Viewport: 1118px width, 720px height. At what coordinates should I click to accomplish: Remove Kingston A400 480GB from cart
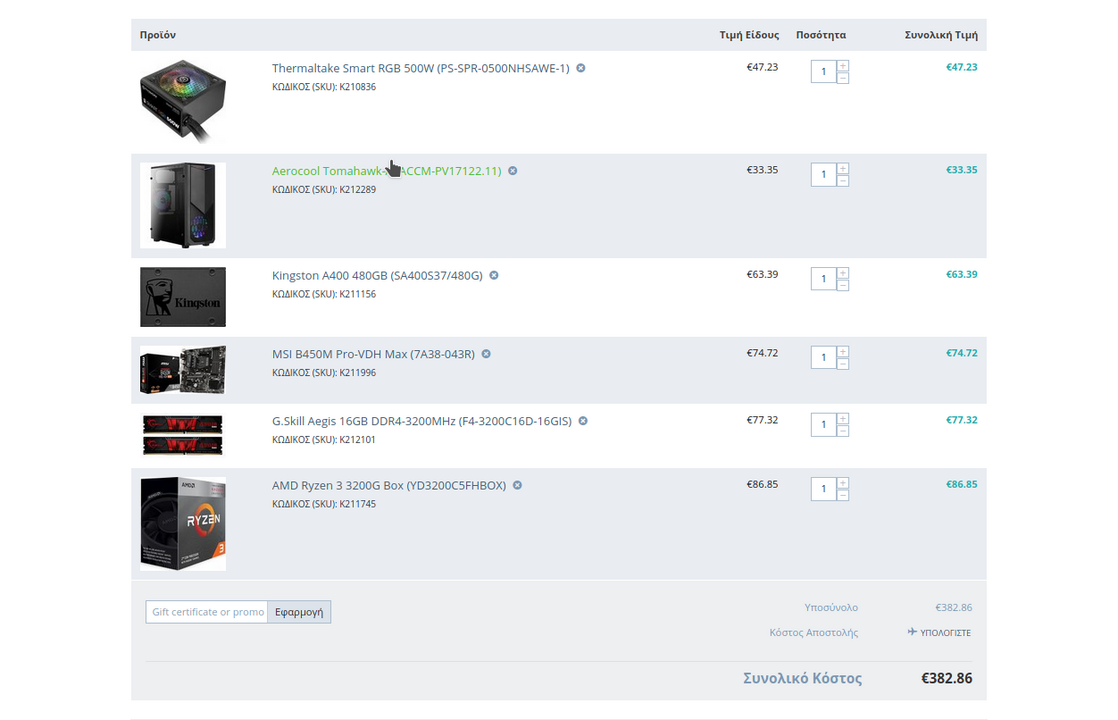click(x=493, y=275)
